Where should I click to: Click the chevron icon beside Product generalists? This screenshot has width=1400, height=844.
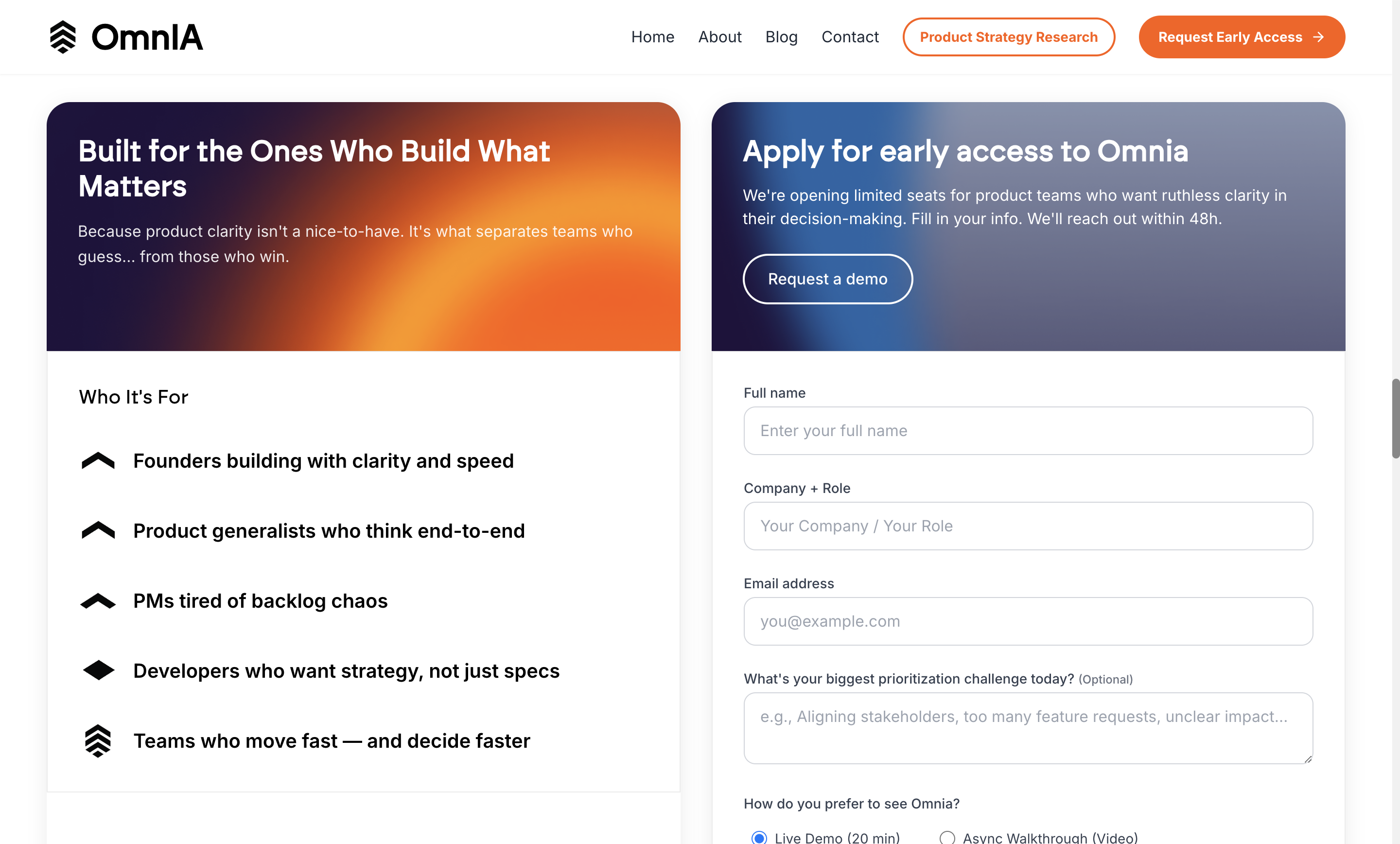click(98, 530)
